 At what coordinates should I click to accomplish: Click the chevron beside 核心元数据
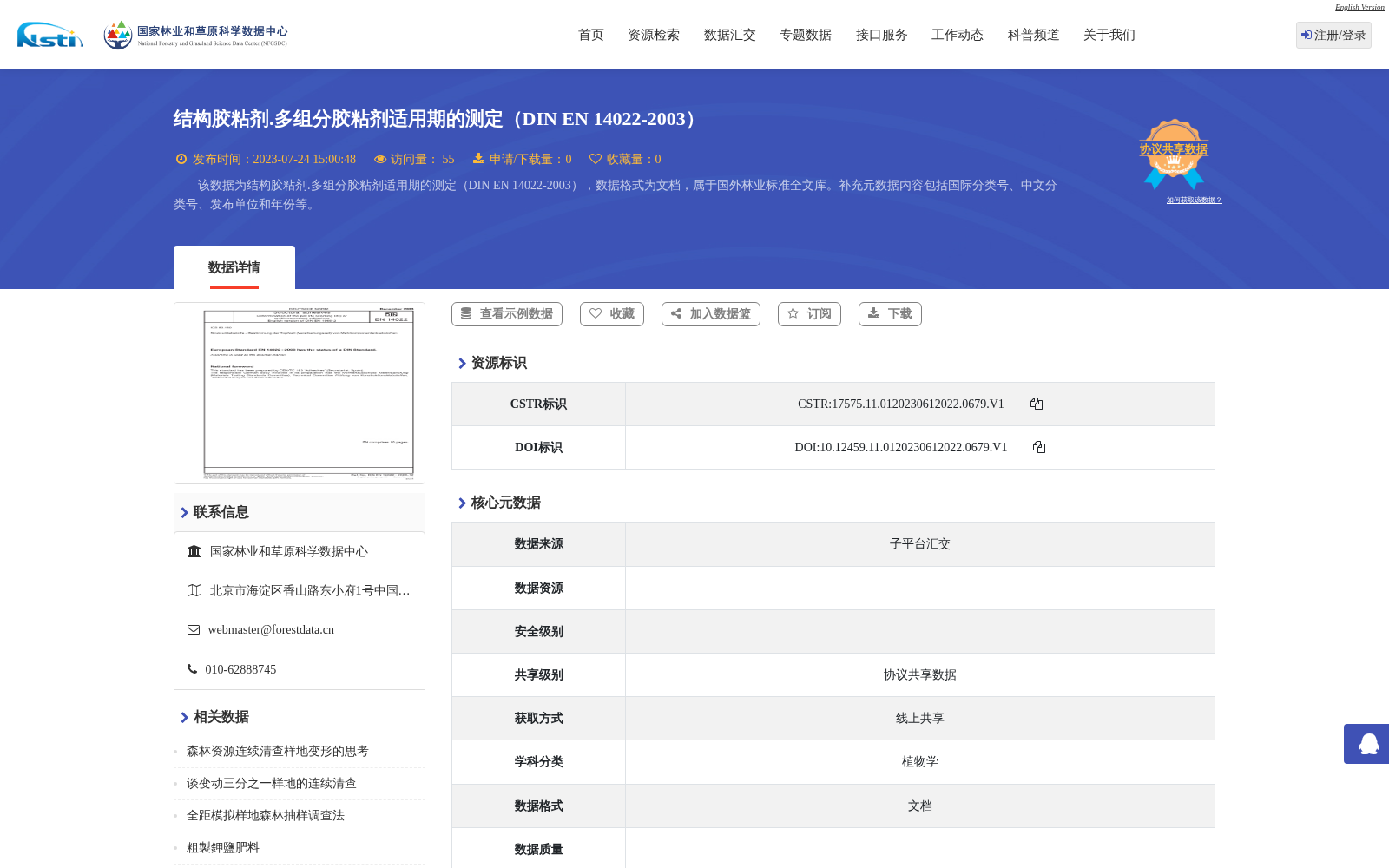click(463, 503)
